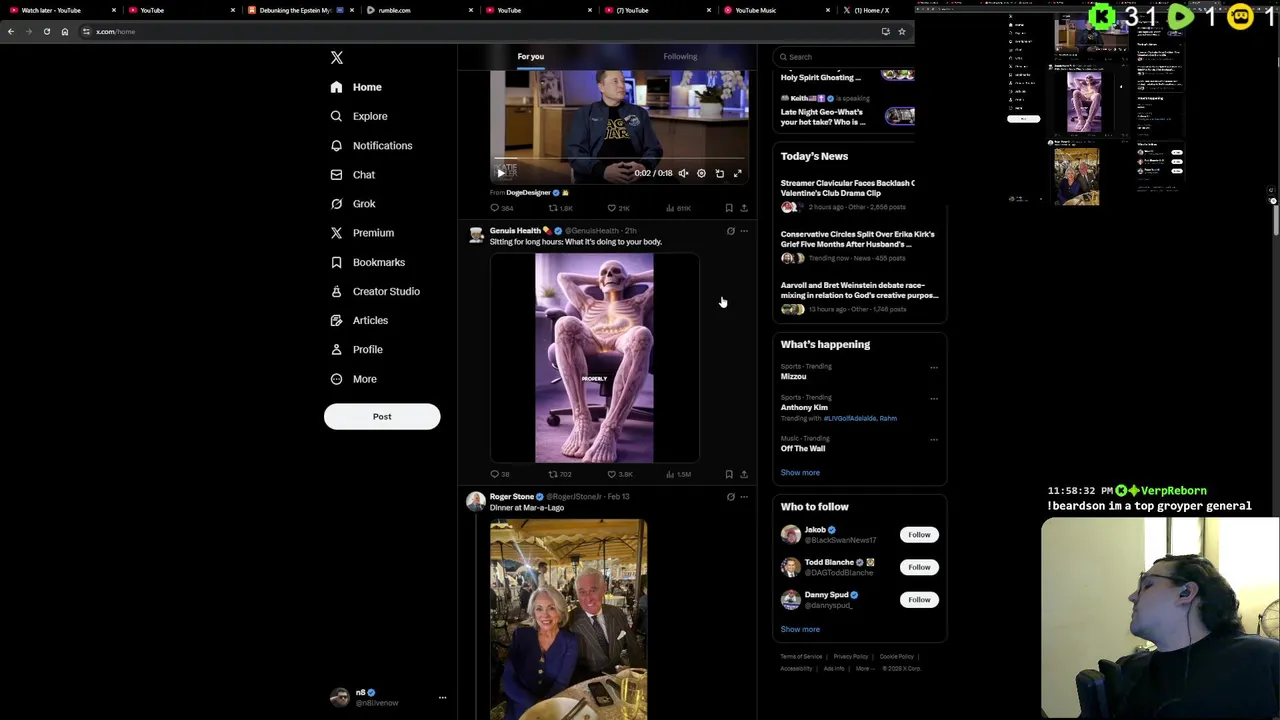This screenshot has height=720, width=1280.
Task: Open video settings gear on DogeDesigner video
Action: tap(701, 173)
